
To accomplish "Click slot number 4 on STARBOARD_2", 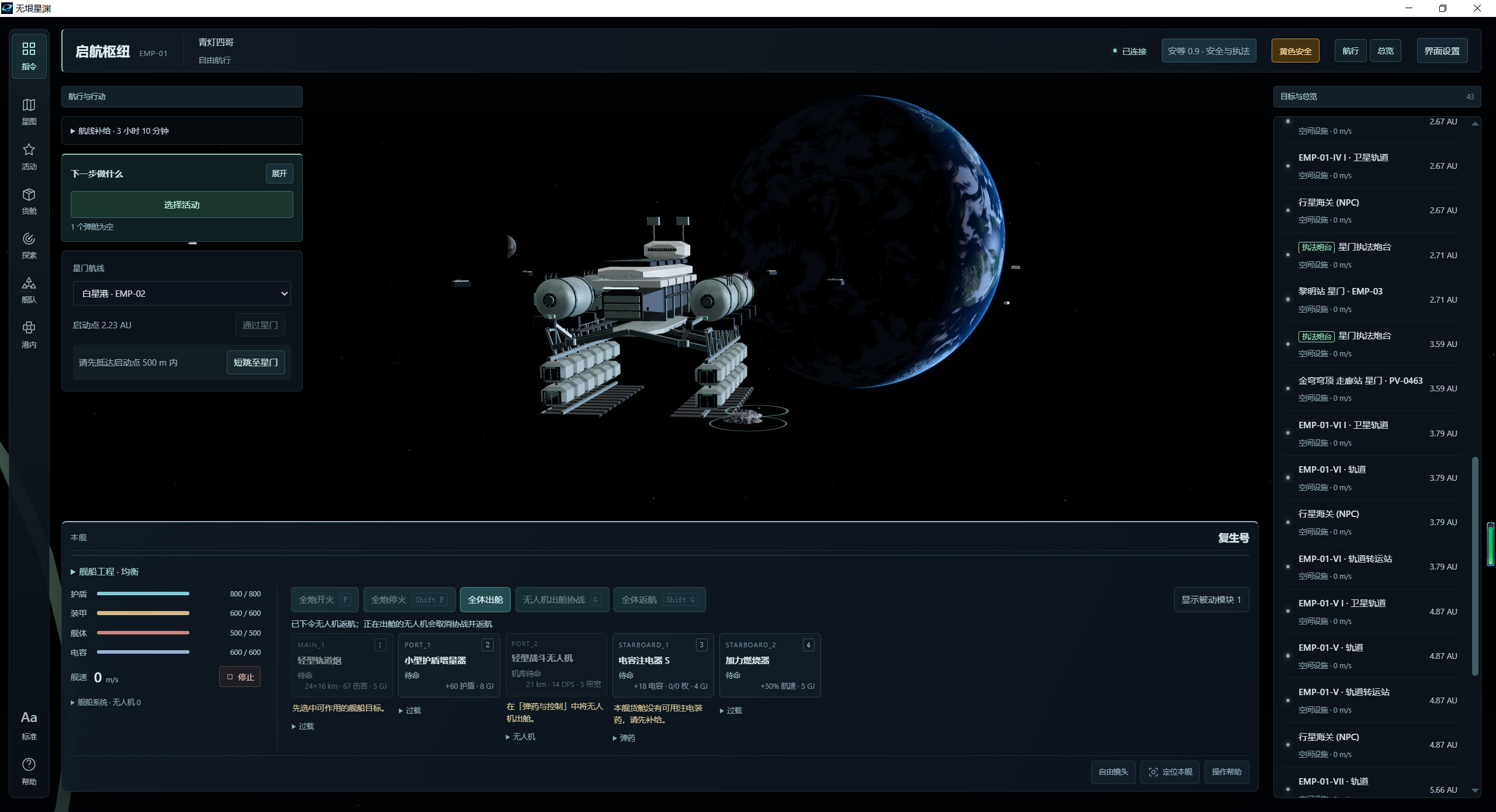I will click(808, 645).
